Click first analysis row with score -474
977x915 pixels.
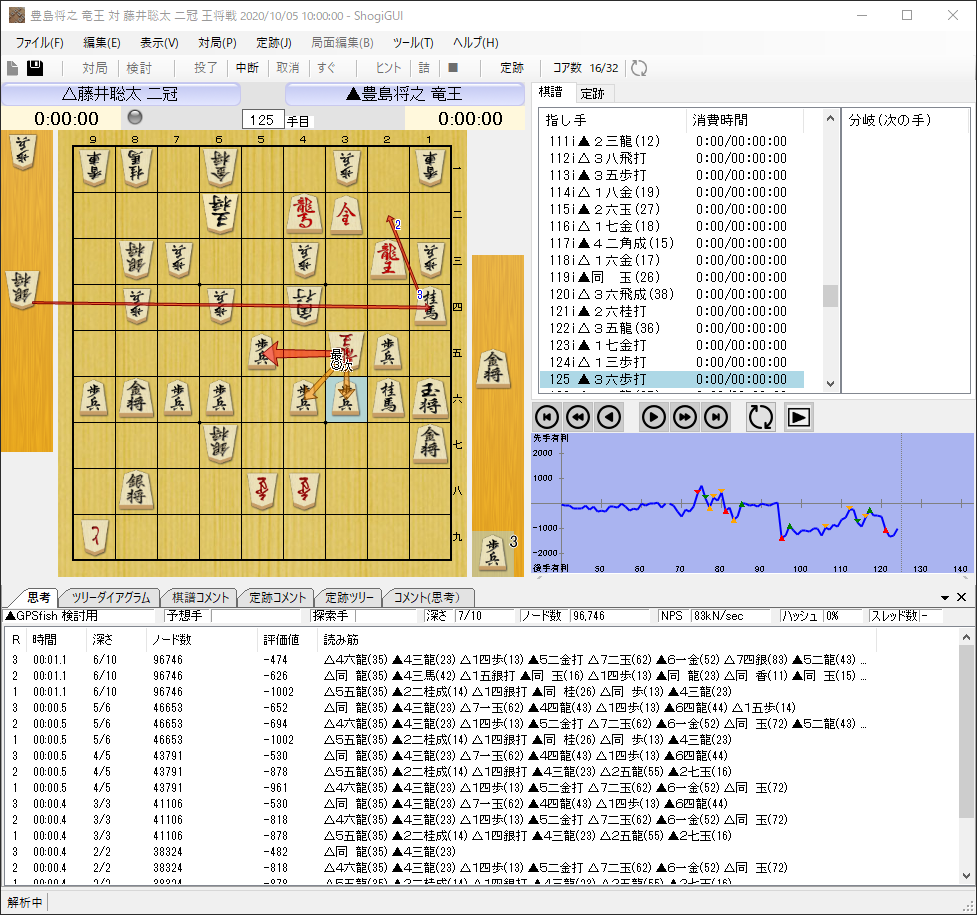[436, 659]
